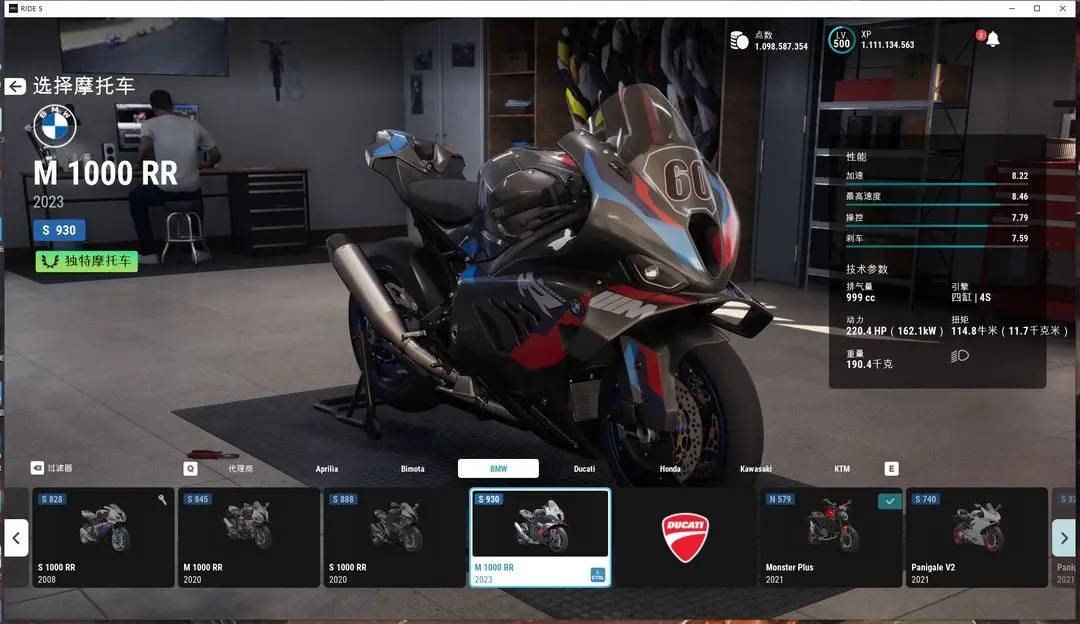Click the 190.4千克 weight value
This screenshot has width=1080, height=624.
(869, 364)
